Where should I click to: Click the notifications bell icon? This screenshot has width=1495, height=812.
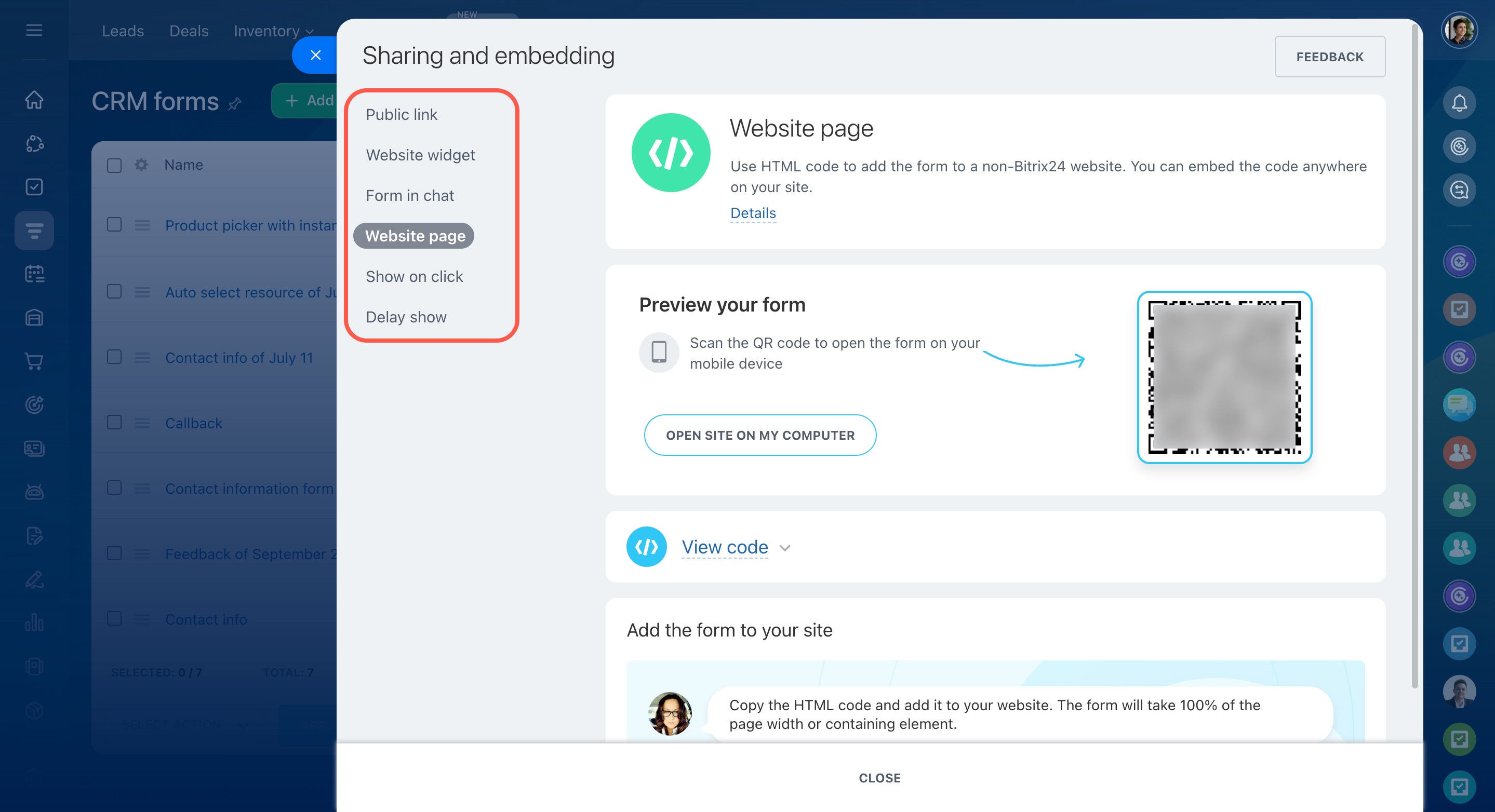point(1459,103)
